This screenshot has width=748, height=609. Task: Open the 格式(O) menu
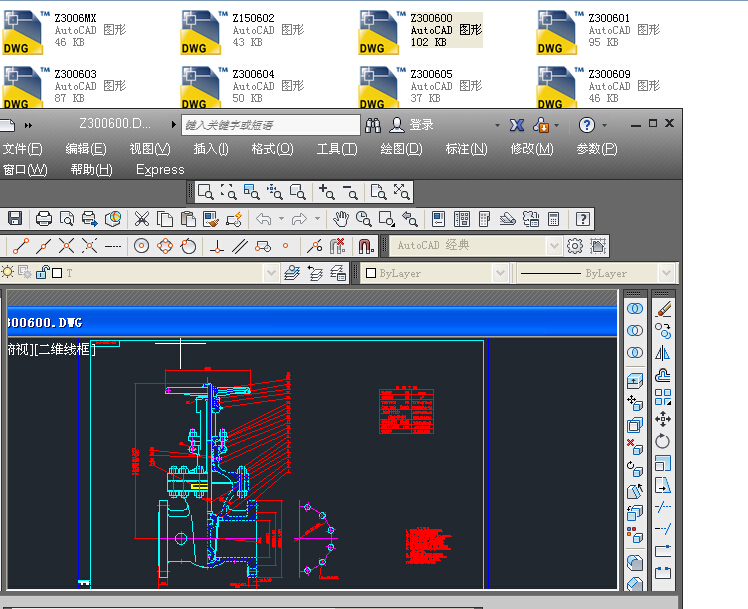tap(272, 149)
